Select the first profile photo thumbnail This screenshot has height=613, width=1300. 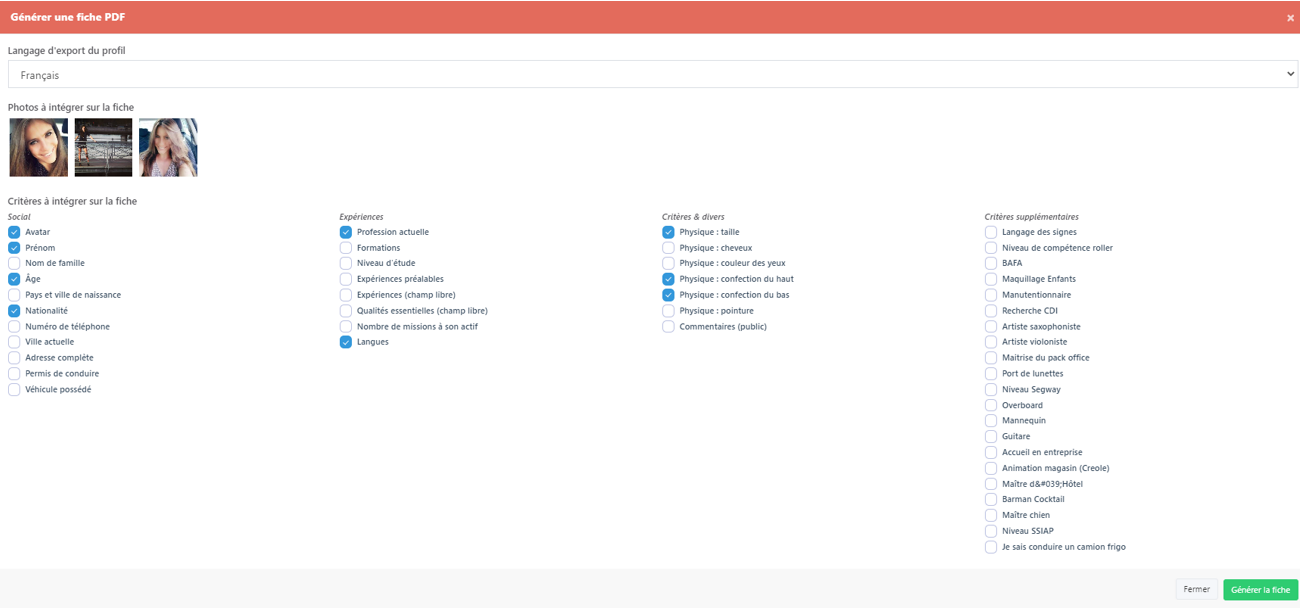pos(39,148)
